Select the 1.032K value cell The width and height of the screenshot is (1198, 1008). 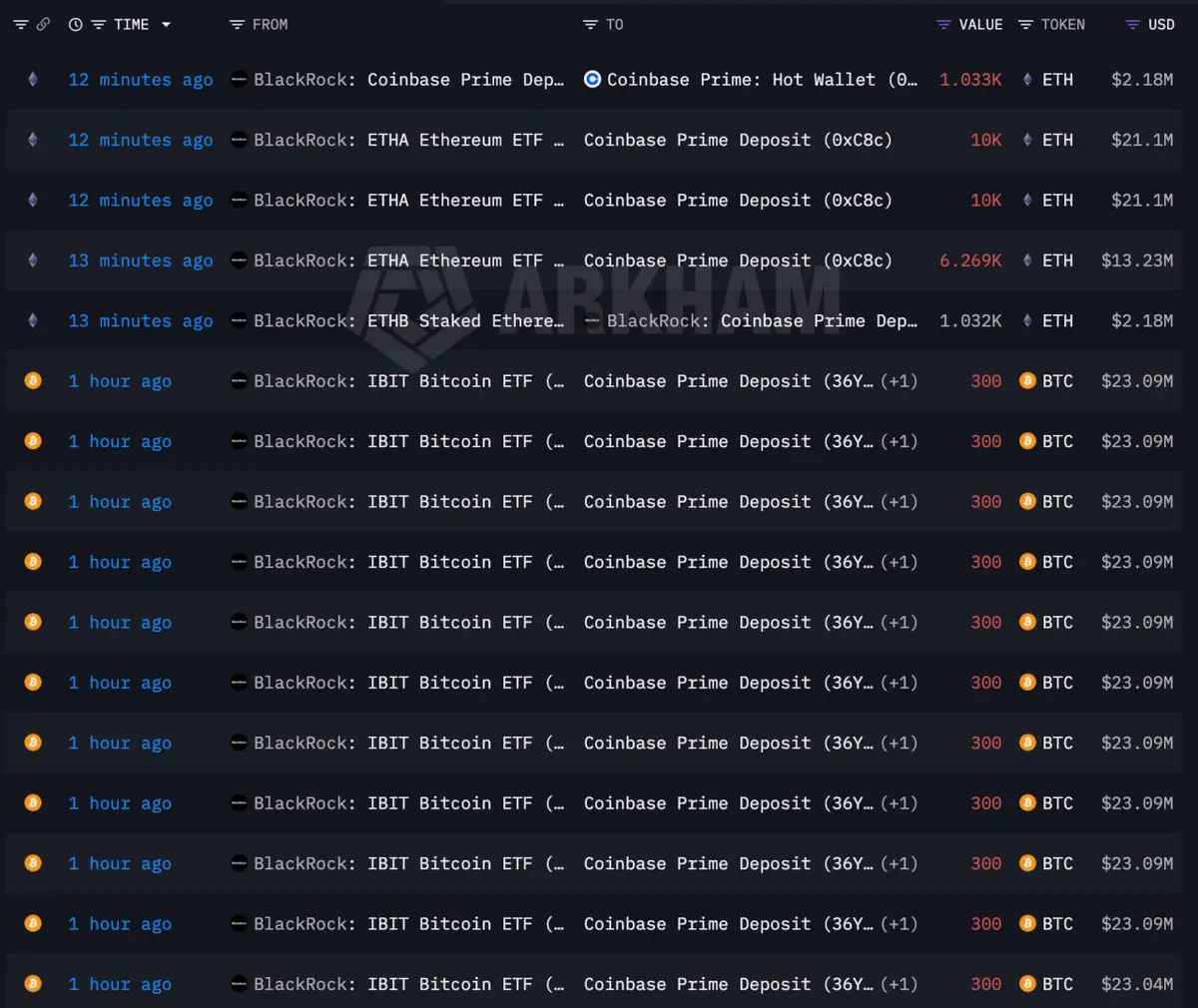[x=970, y=320]
